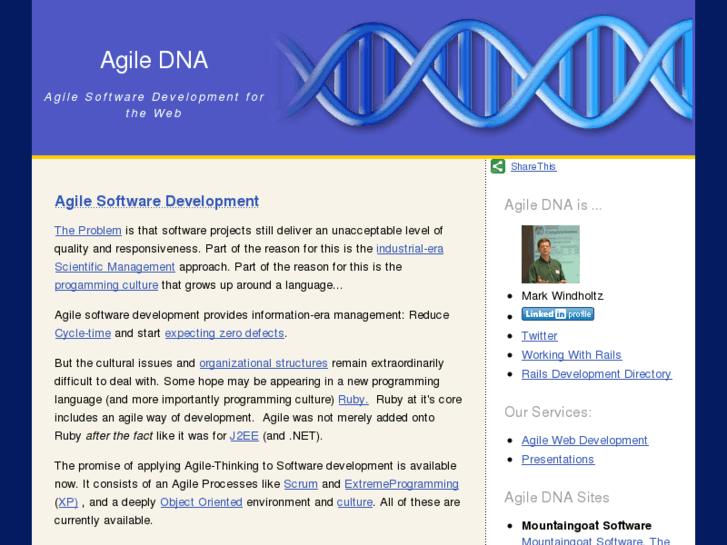Open the Twitter sidebar link

click(x=539, y=336)
